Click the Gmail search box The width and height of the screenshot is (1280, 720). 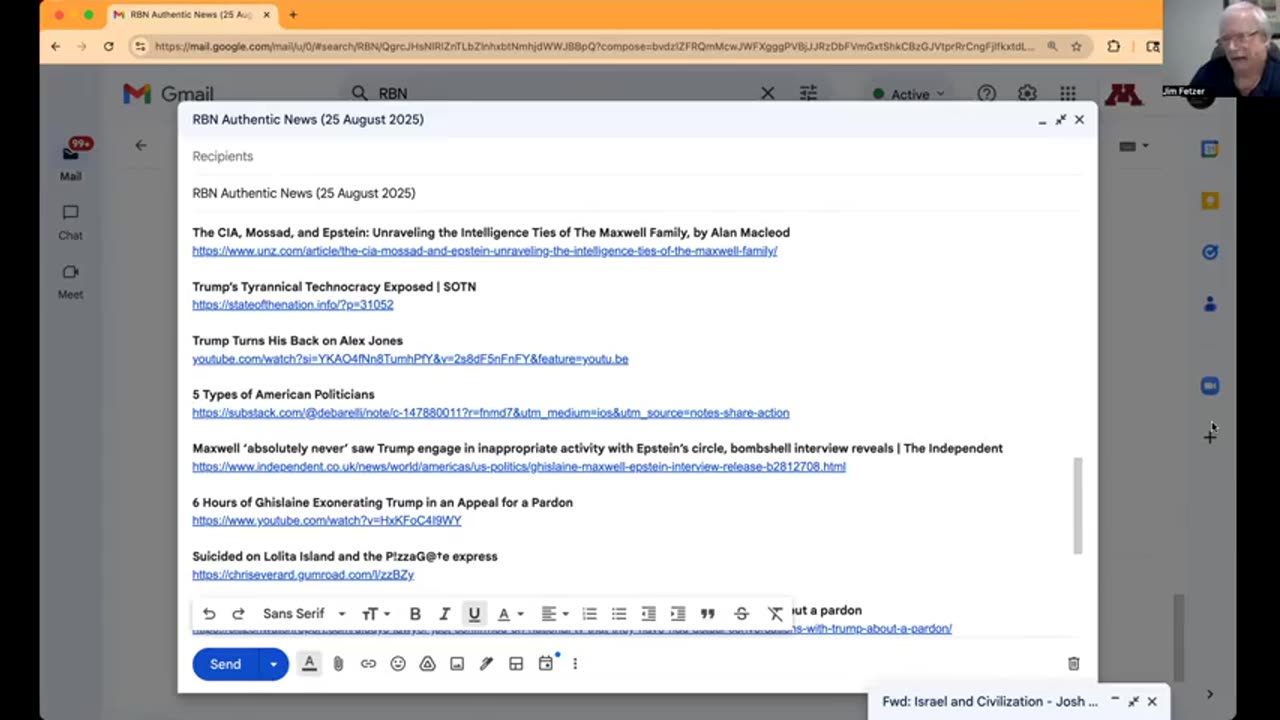tap(560, 93)
